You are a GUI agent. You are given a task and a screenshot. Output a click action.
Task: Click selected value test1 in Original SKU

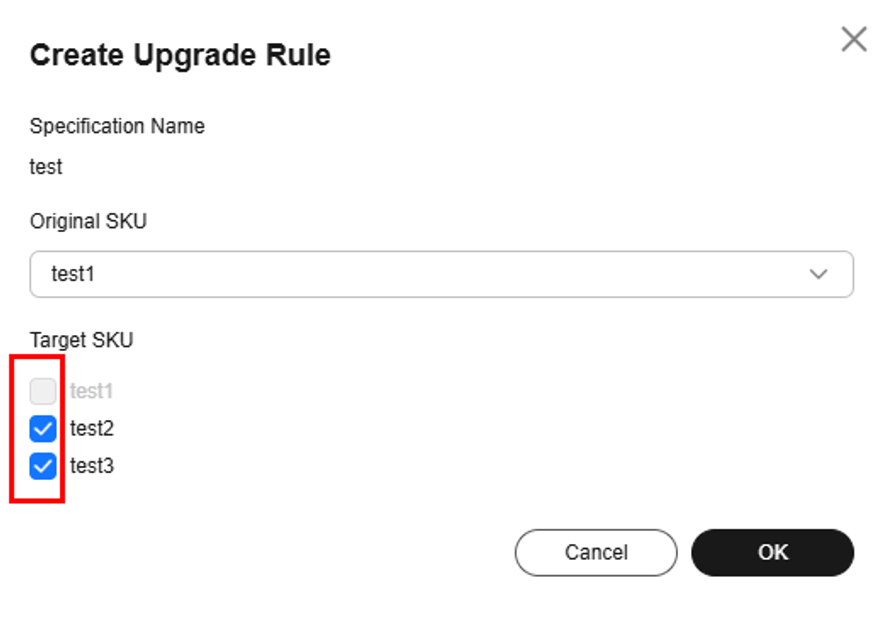point(73,274)
